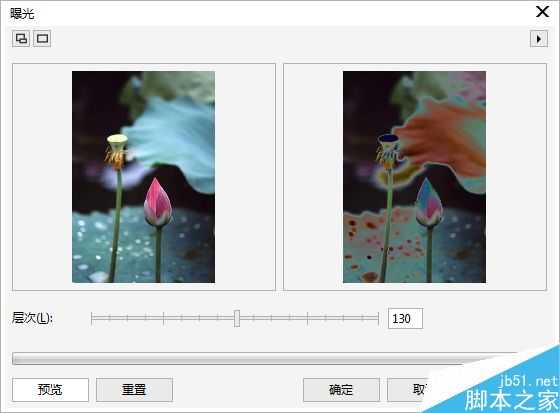Click the original image preview pane
This screenshot has width=560, height=413.
point(144,177)
